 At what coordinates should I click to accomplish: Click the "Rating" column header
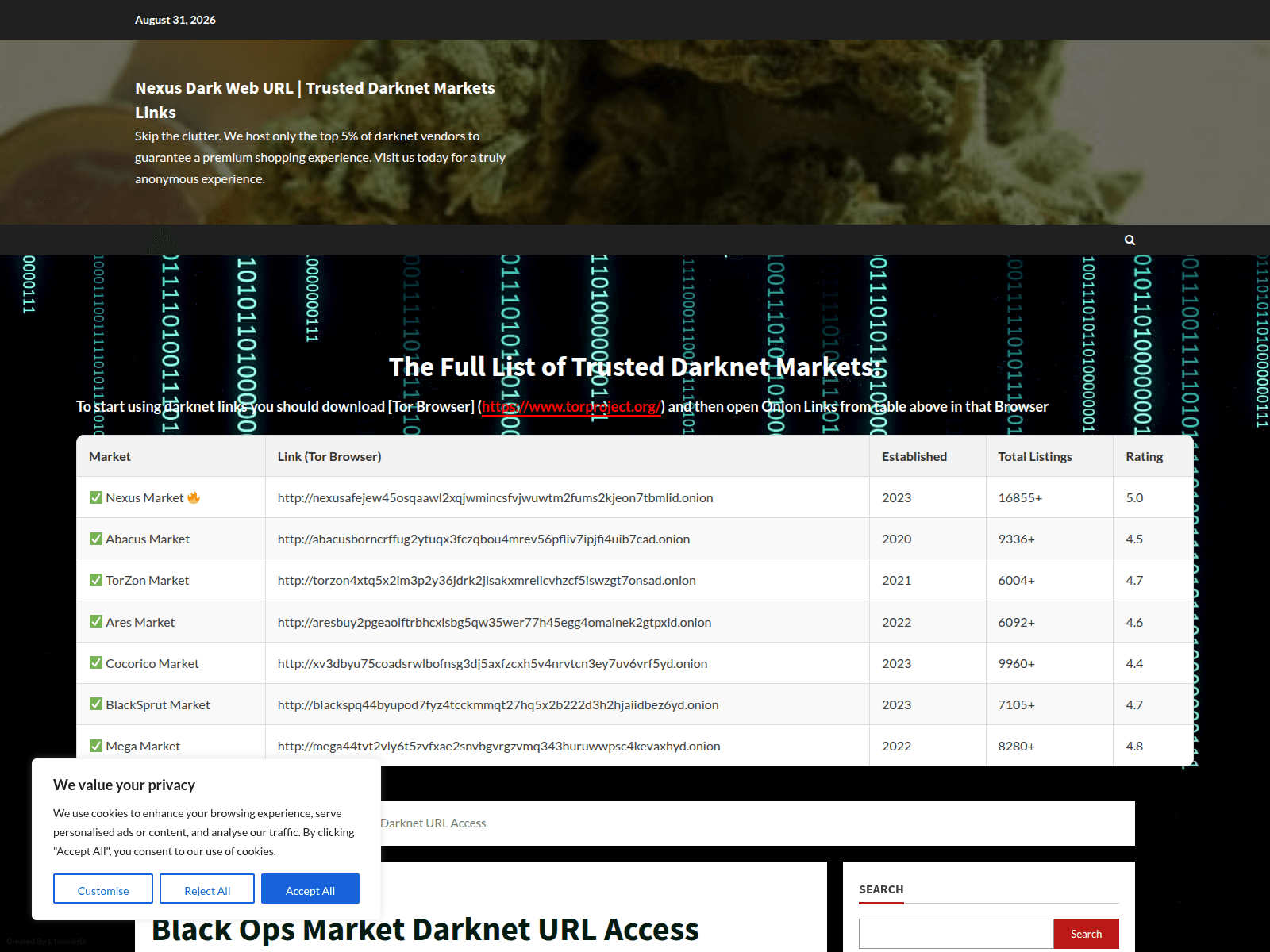[1145, 456]
